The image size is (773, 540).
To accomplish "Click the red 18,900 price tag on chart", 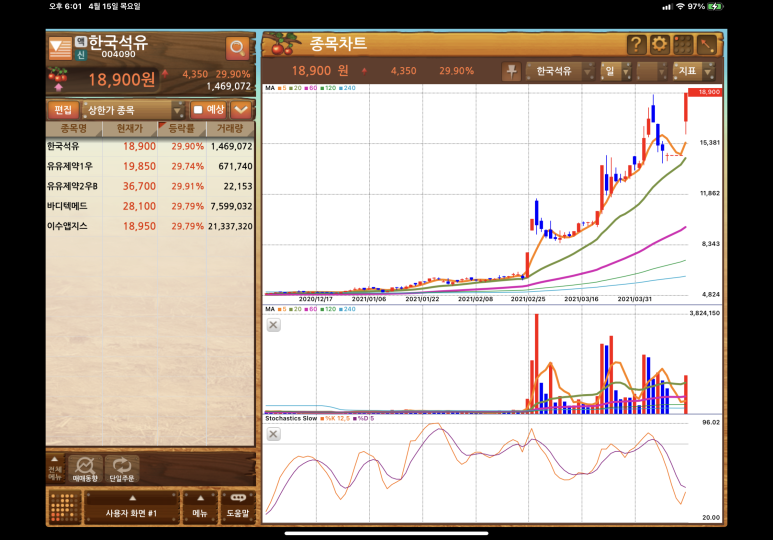I will click(704, 92).
